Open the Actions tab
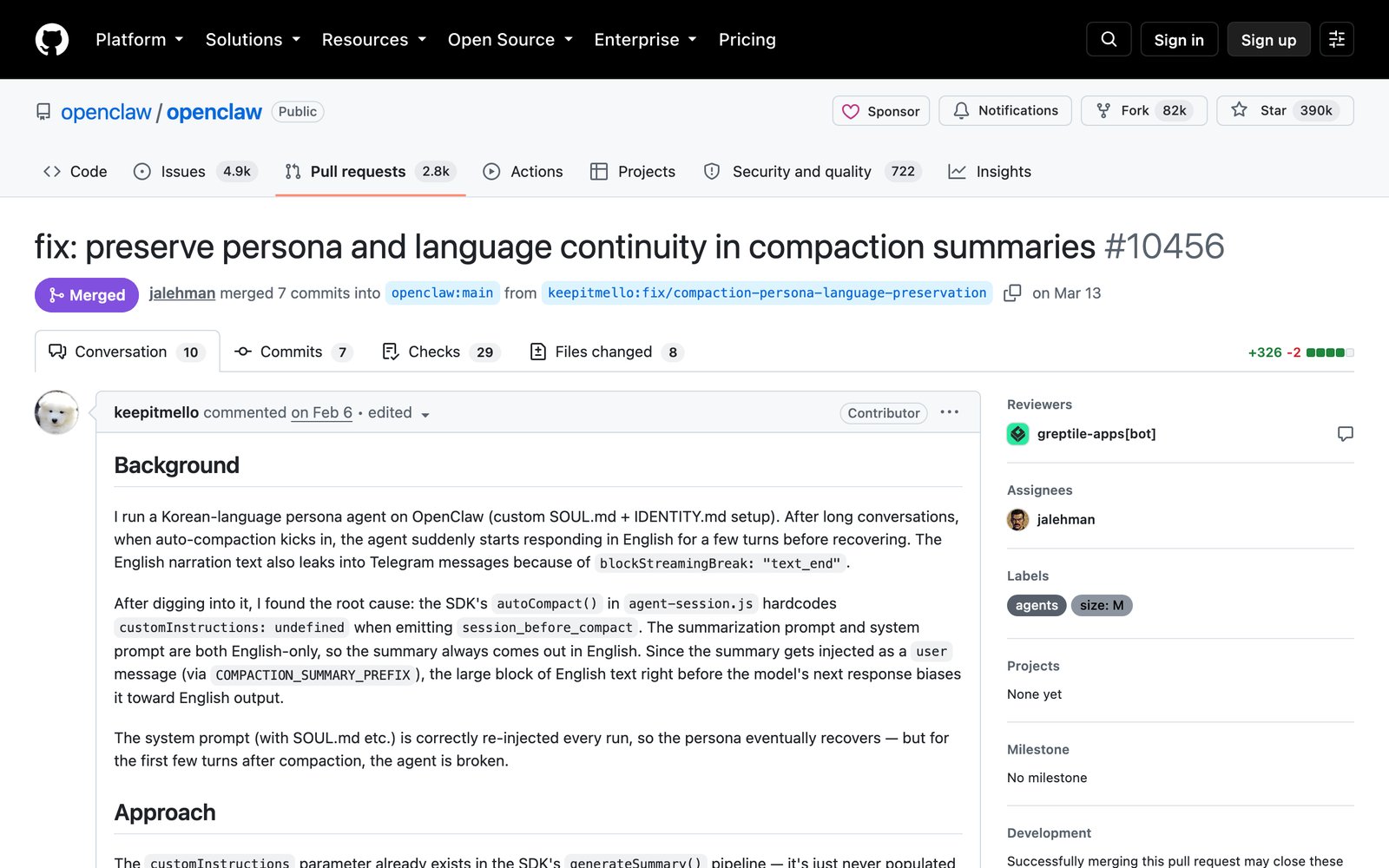The image size is (1389, 868). pos(523,172)
